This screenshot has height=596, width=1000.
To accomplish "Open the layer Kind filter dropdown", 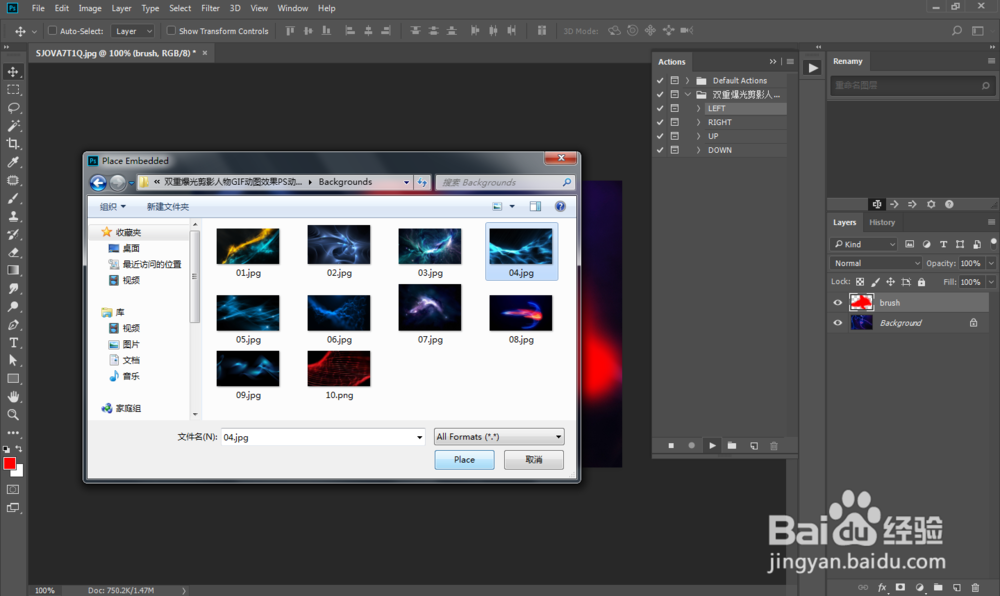I will pos(864,244).
